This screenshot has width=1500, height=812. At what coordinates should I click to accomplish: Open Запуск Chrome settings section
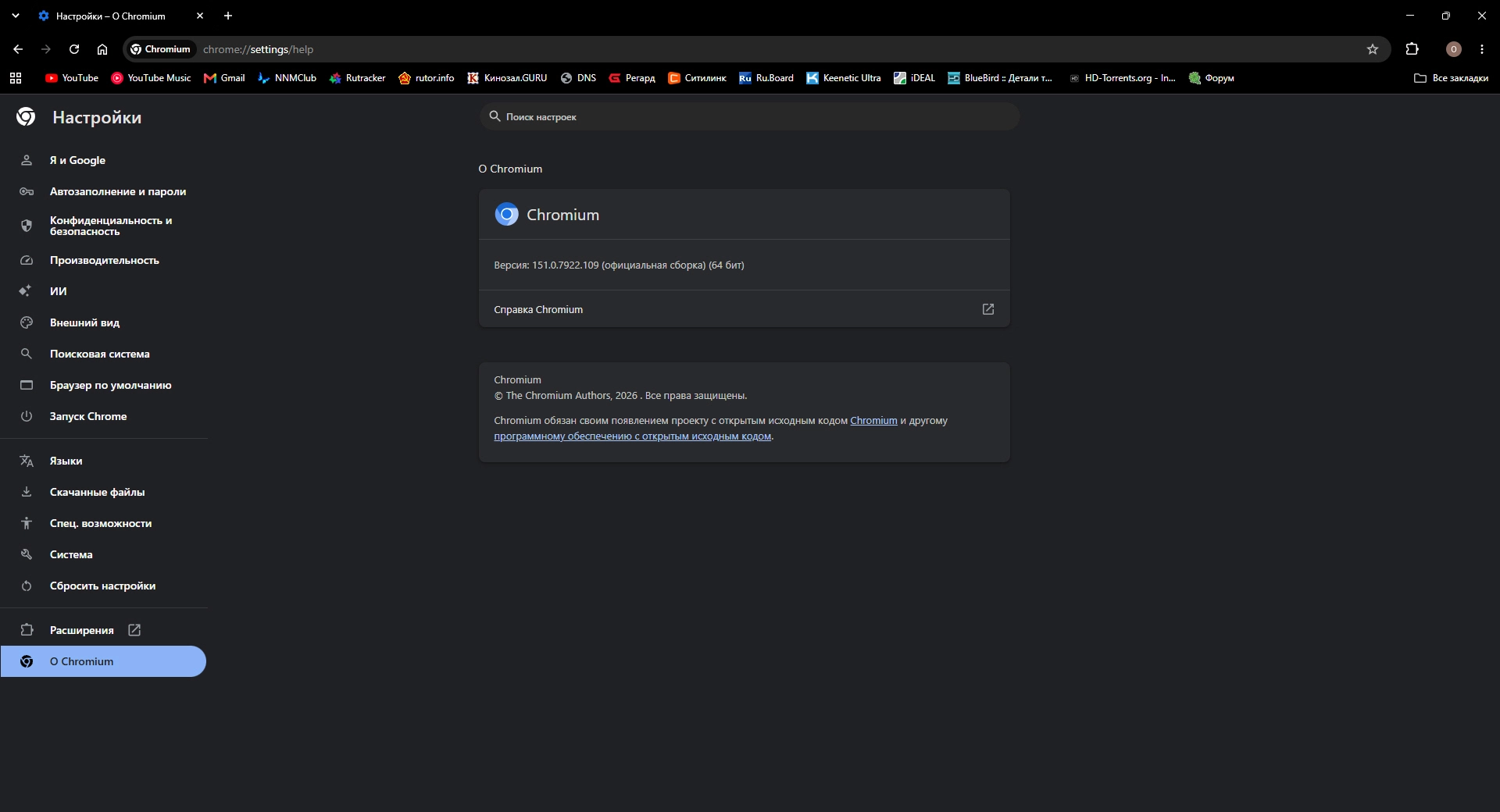[x=103, y=416]
